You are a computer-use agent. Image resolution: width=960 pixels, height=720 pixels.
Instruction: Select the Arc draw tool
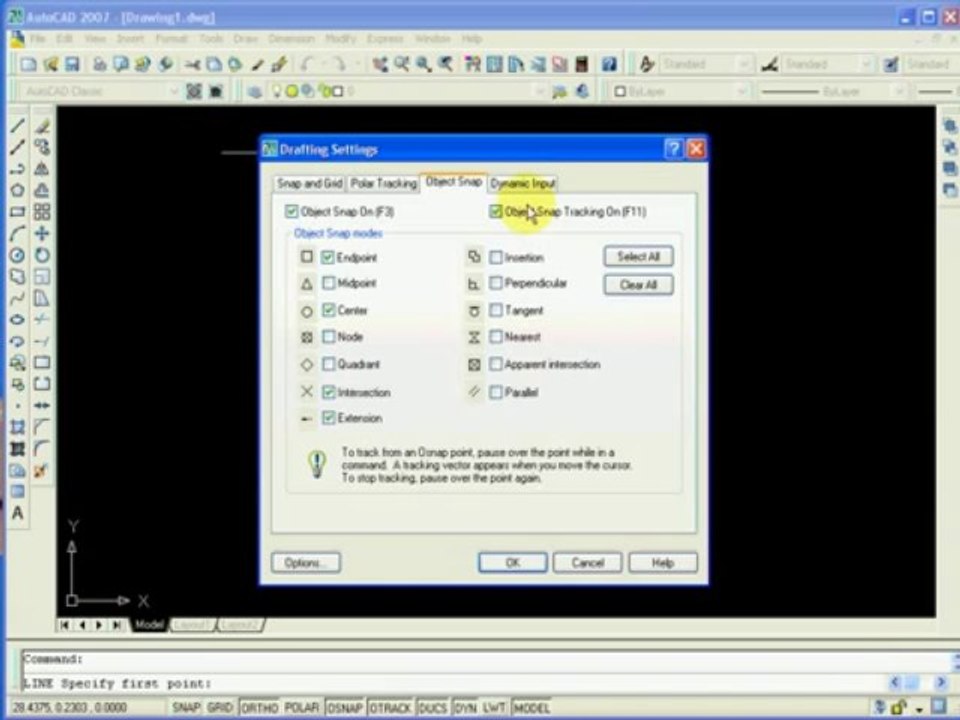[x=18, y=233]
